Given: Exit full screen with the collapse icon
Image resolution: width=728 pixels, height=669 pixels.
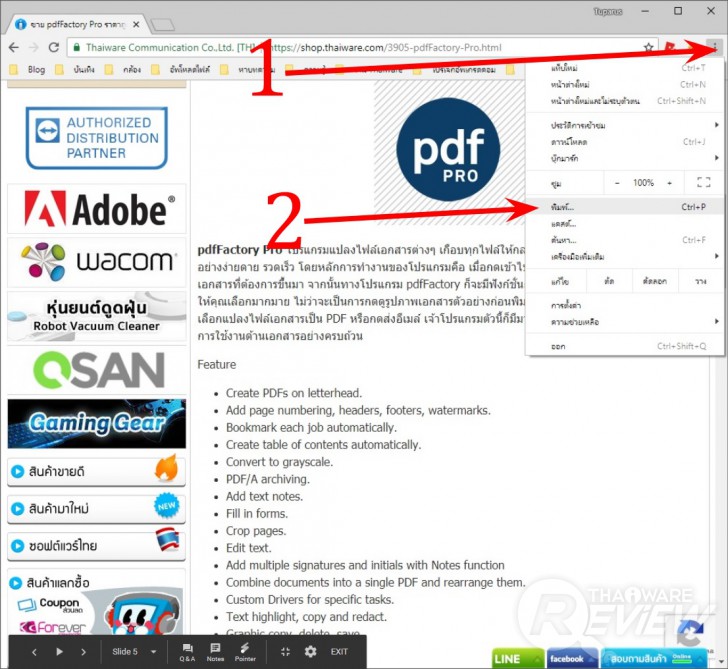Looking at the screenshot, I should (286, 652).
